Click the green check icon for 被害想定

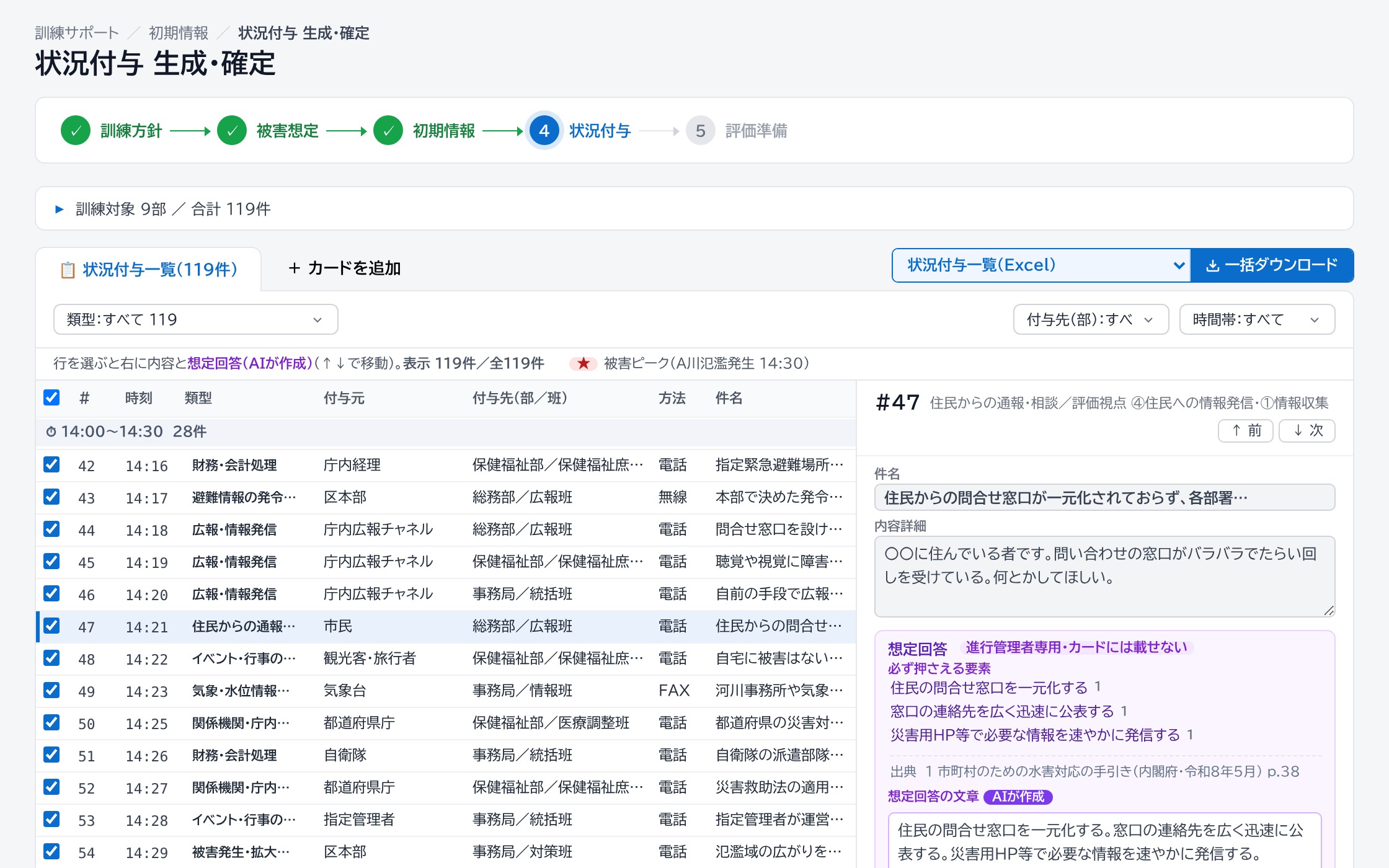pyautogui.click(x=232, y=131)
